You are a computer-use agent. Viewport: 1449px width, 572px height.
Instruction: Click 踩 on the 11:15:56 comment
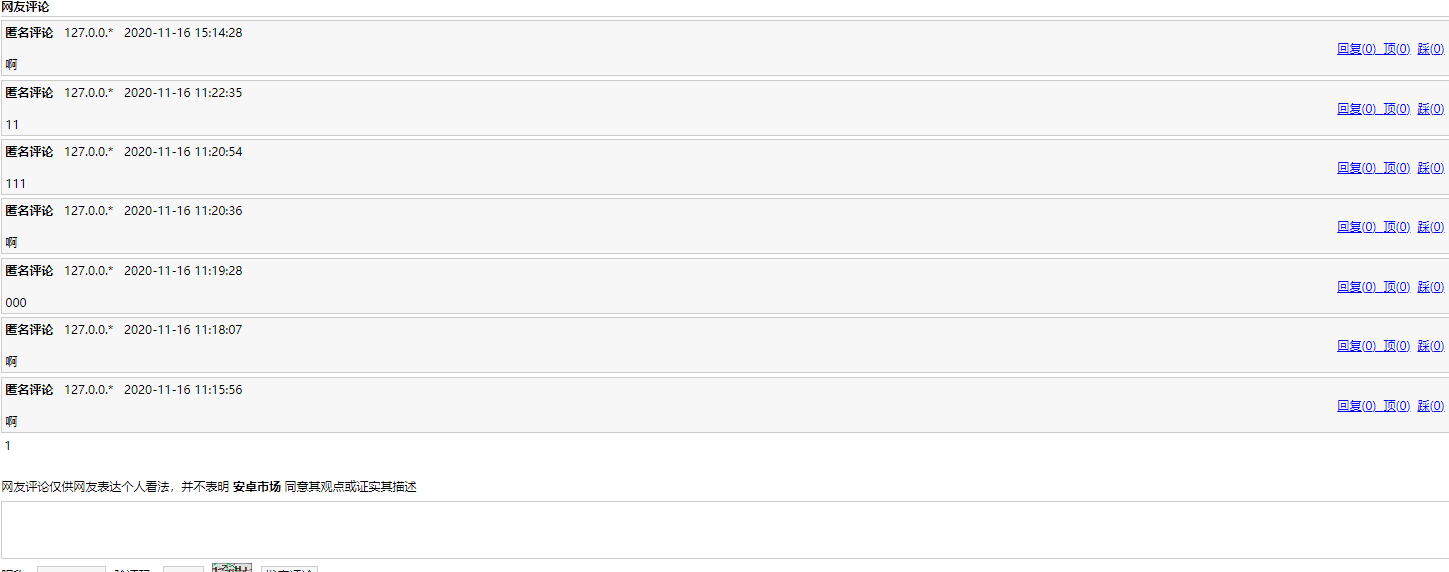point(1430,406)
